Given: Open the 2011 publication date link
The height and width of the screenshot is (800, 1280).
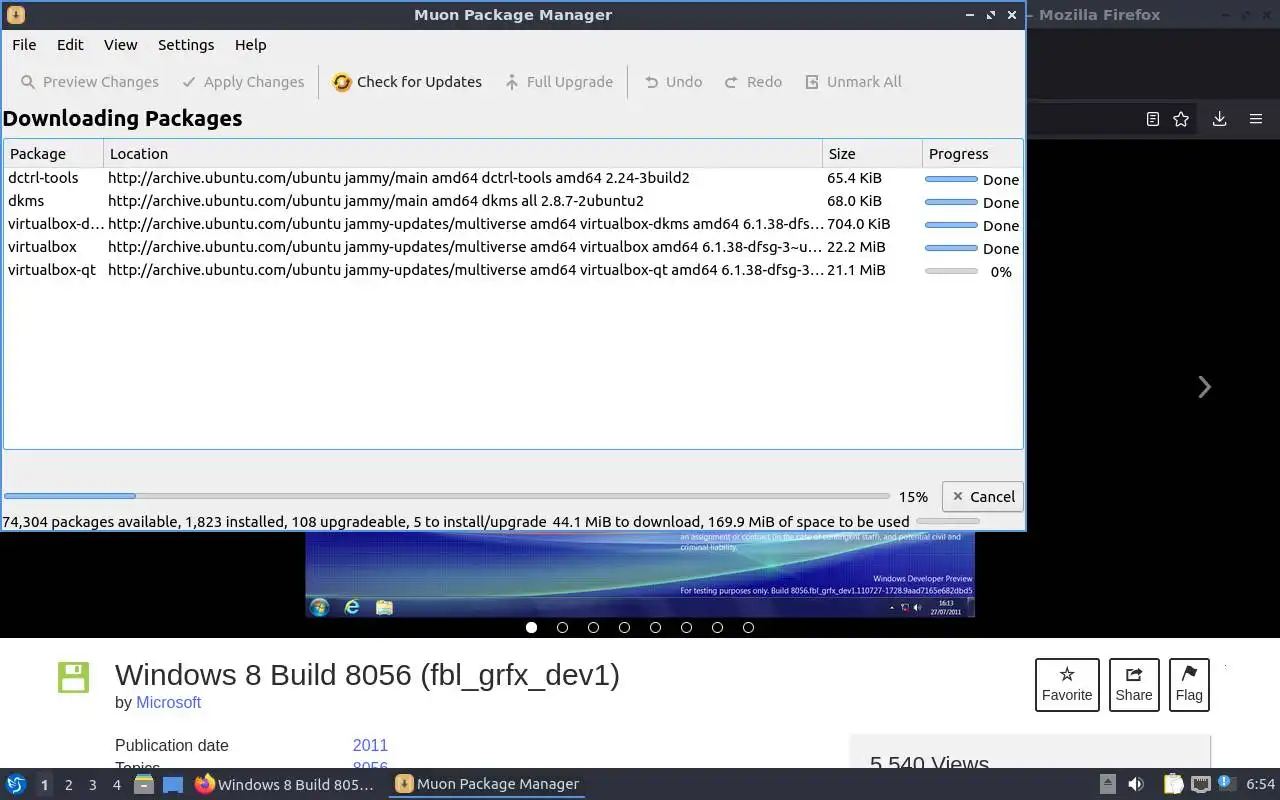Looking at the screenshot, I should (x=370, y=745).
